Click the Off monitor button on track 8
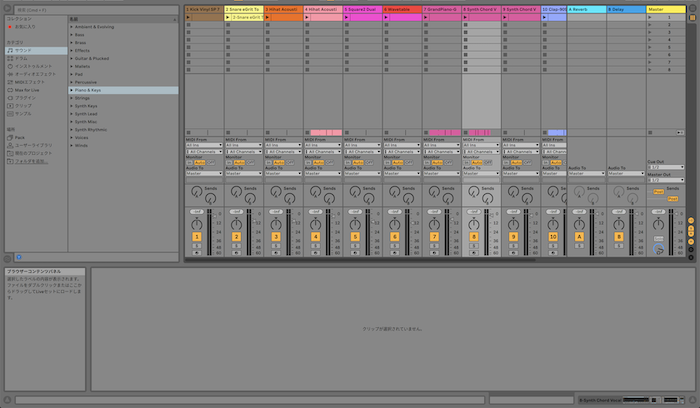The width and height of the screenshot is (700, 408). [487, 161]
